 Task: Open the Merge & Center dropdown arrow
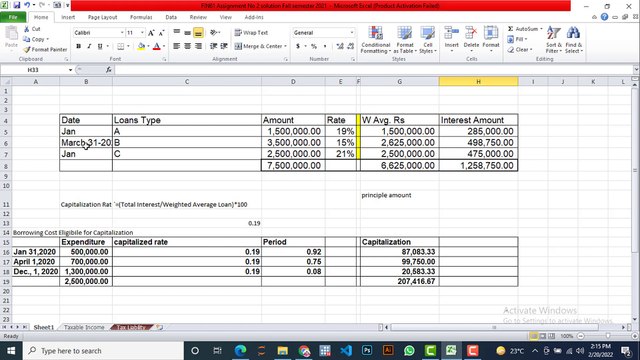pyautogui.click(x=285, y=46)
